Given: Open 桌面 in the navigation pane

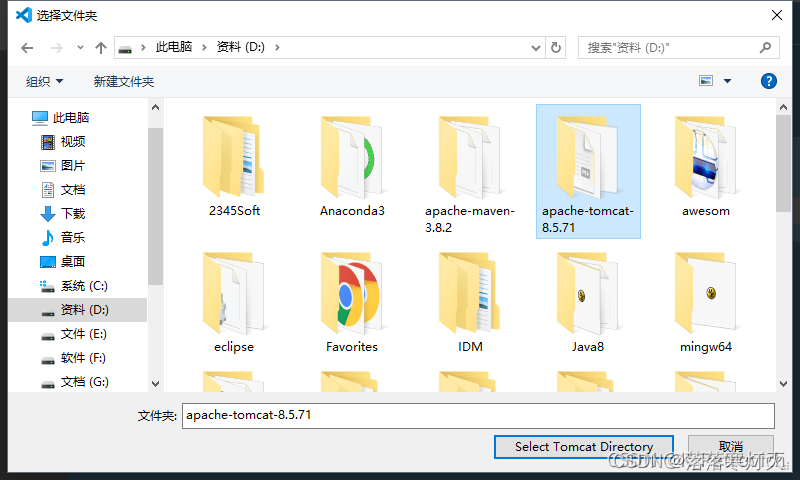Looking at the screenshot, I should (x=63, y=262).
